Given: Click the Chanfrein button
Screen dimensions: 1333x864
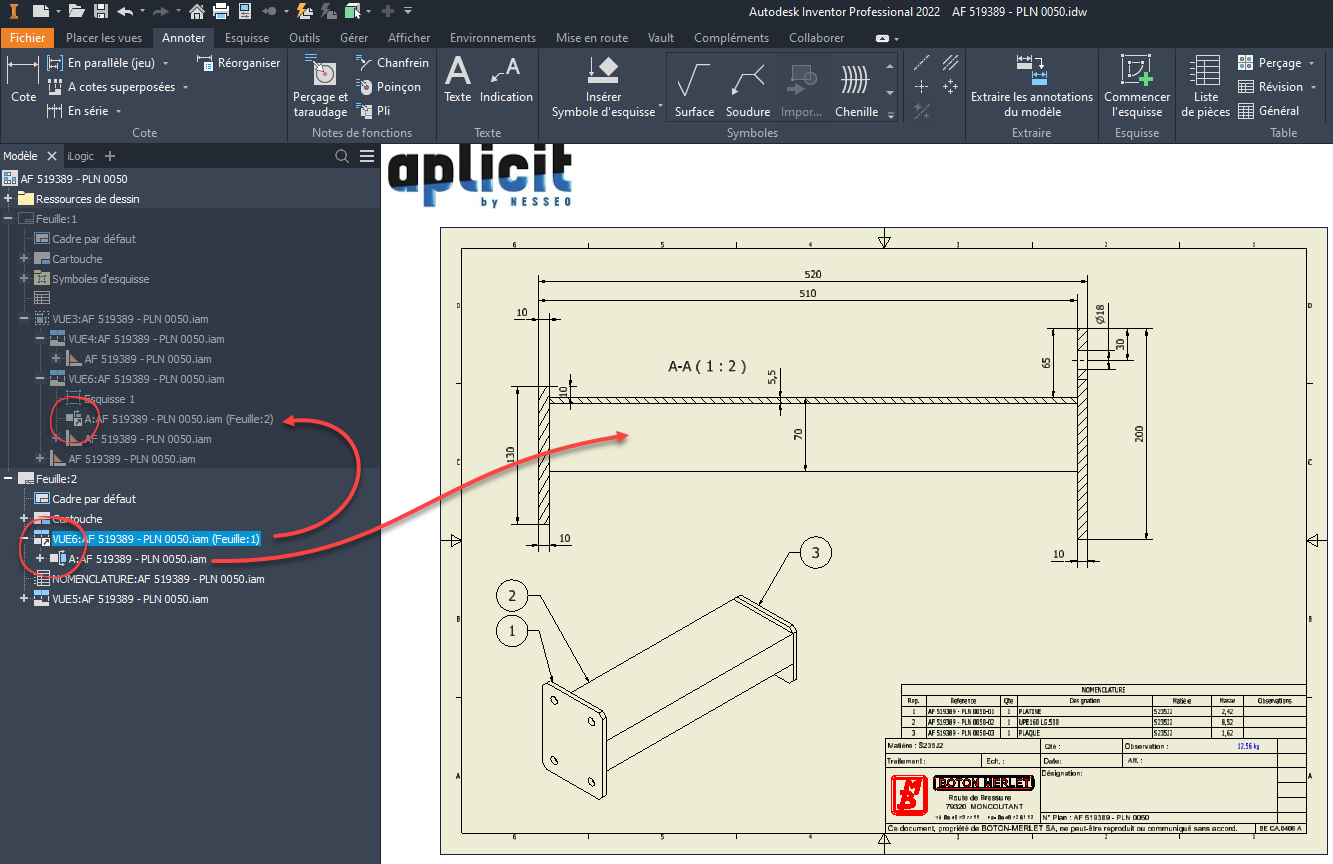Looking at the screenshot, I should tap(392, 63).
